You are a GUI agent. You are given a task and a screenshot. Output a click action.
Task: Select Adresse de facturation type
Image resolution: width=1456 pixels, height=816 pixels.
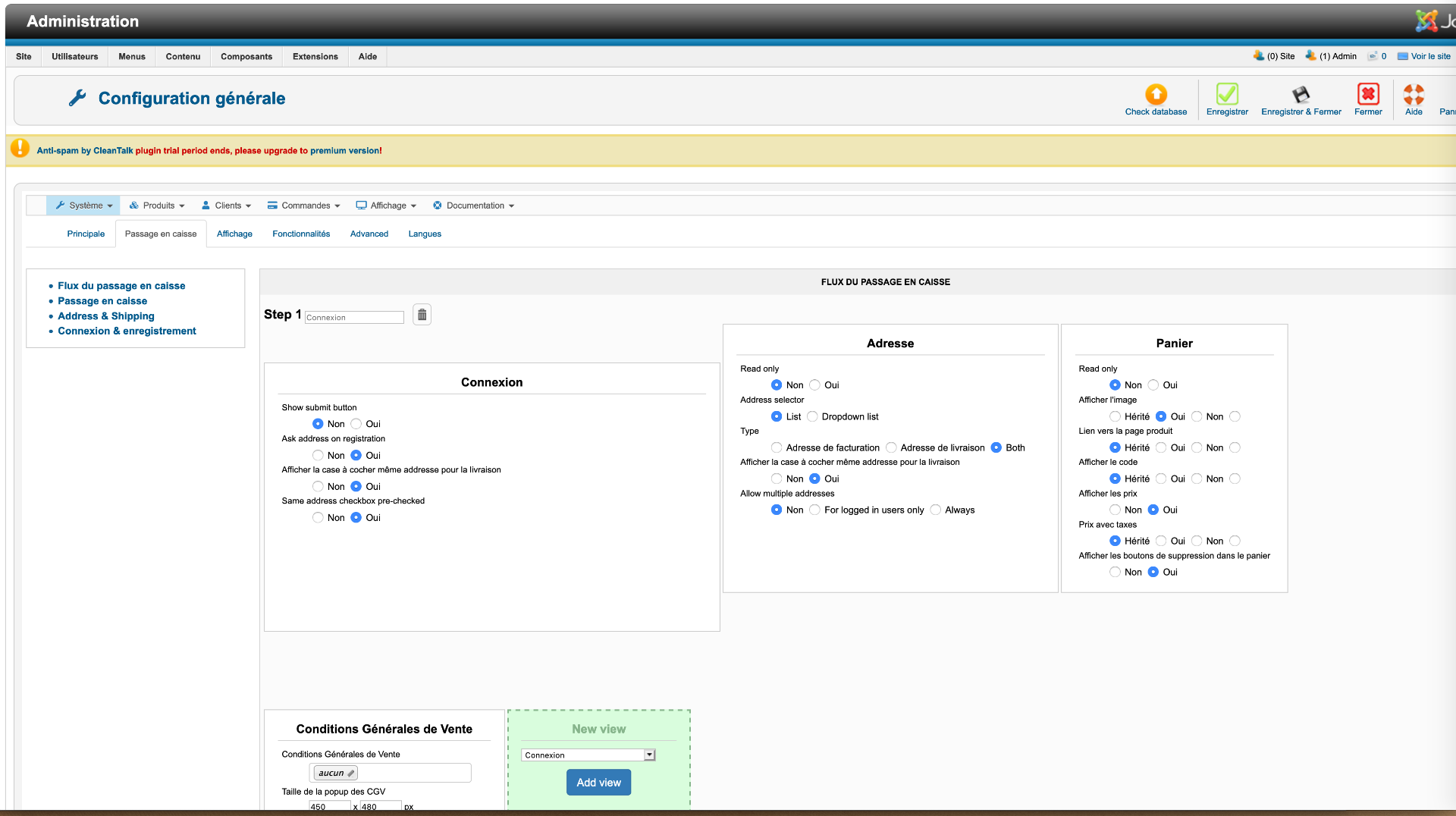coord(777,447)
